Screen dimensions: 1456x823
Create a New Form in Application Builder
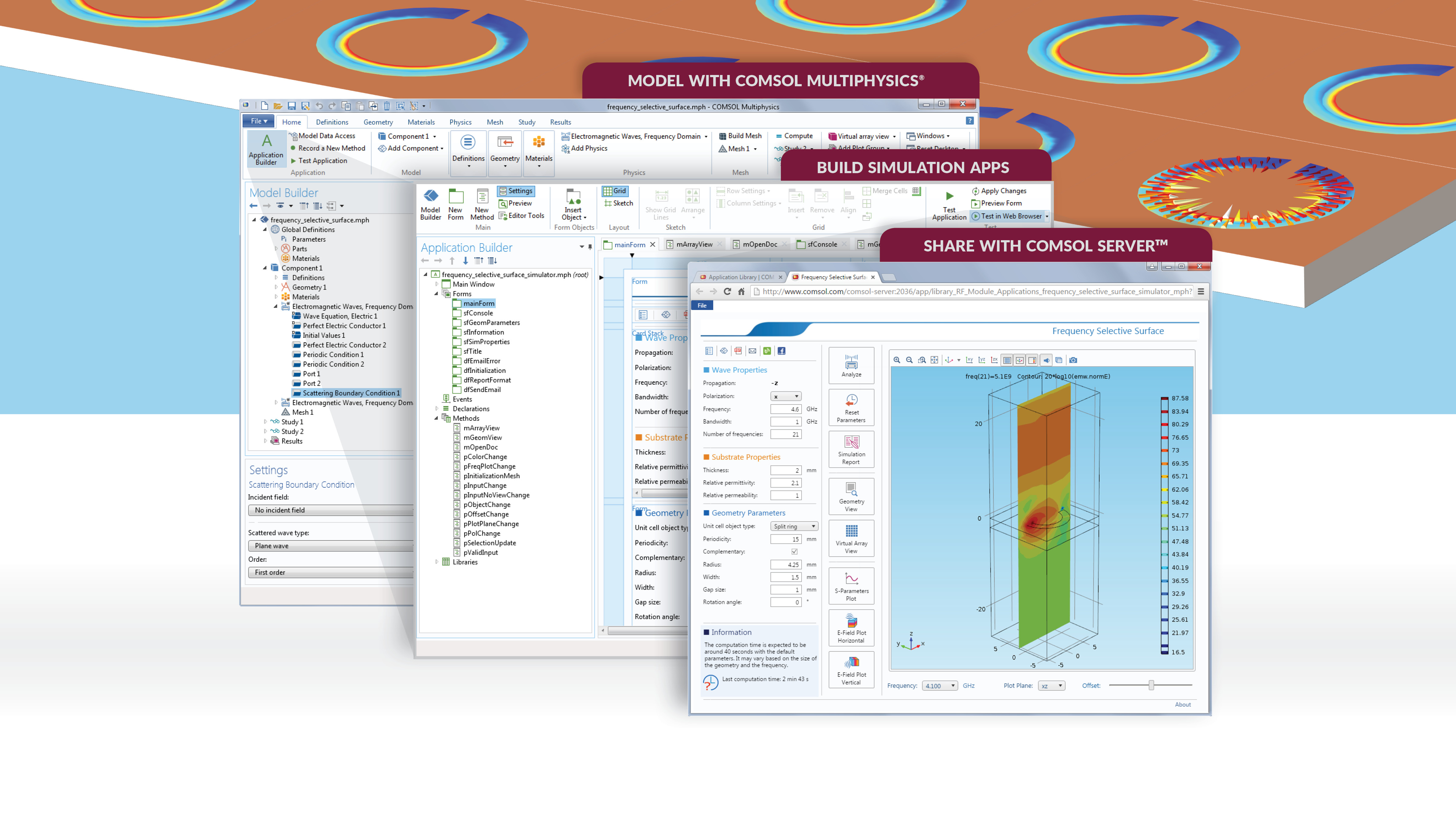tap(456, 205)
